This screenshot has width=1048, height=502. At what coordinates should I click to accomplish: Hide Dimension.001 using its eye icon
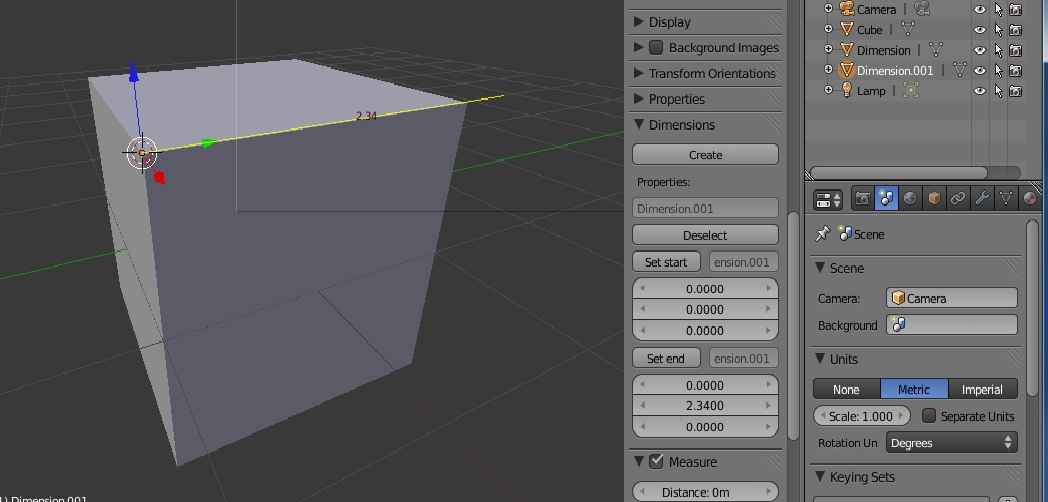(980, 70)
